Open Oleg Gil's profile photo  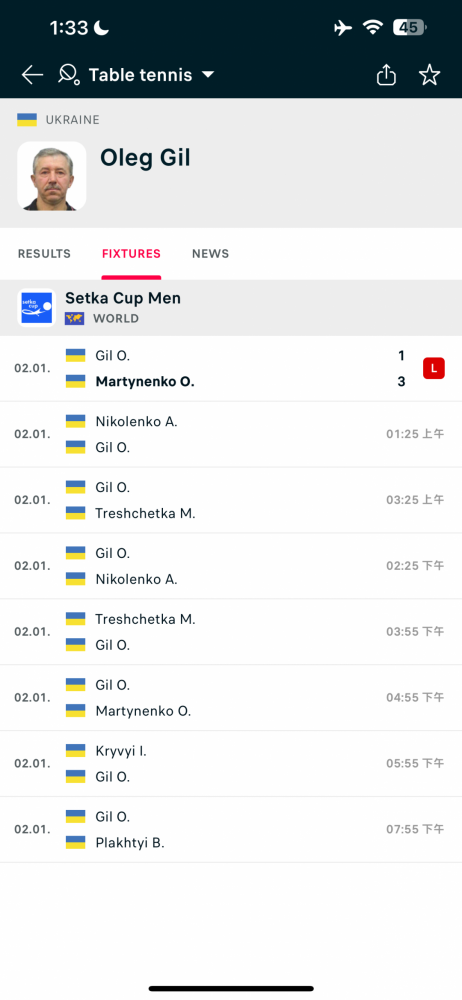pyautogui.click(x=52, y=176)
